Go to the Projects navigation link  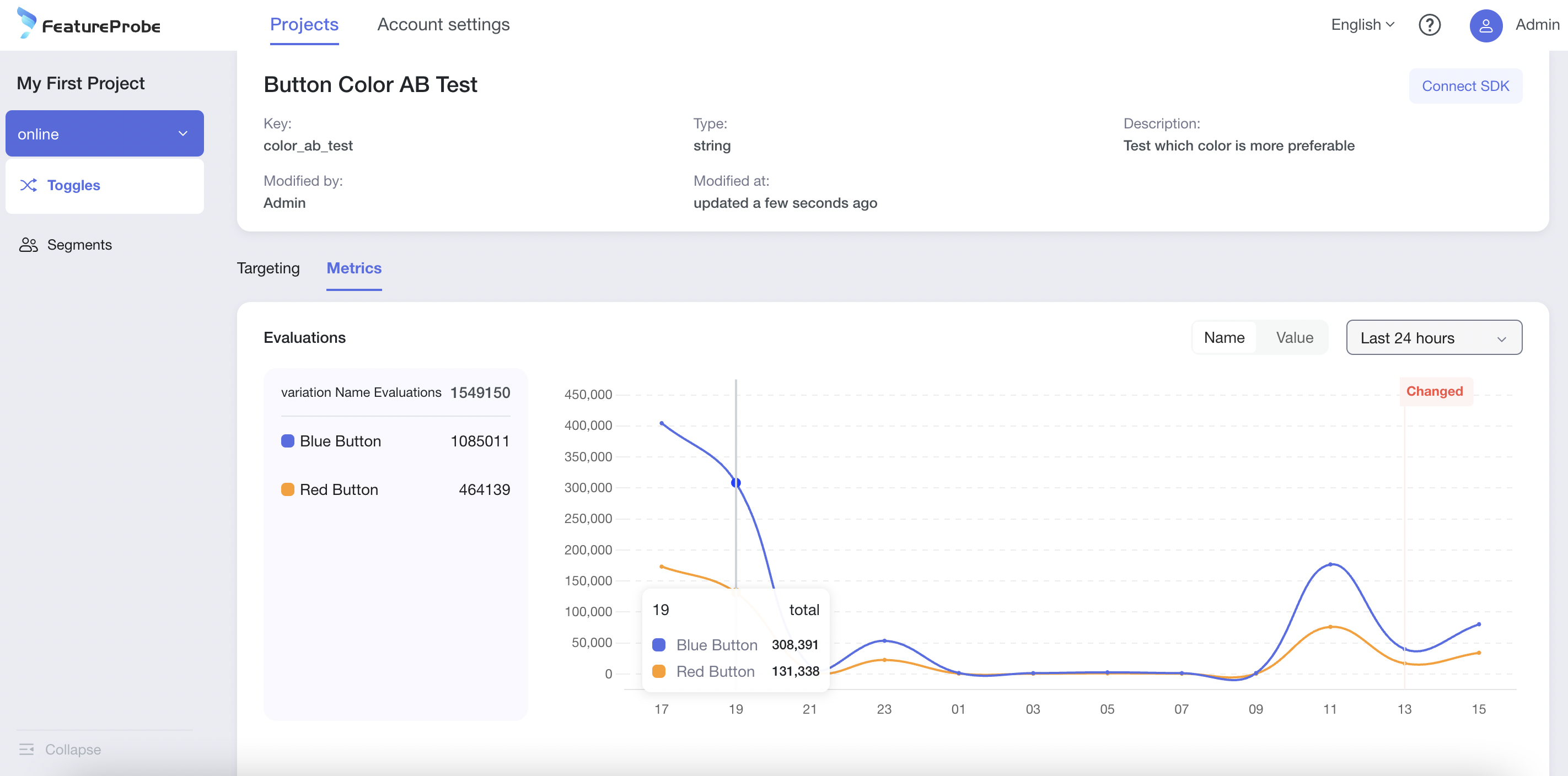[304, 24]
